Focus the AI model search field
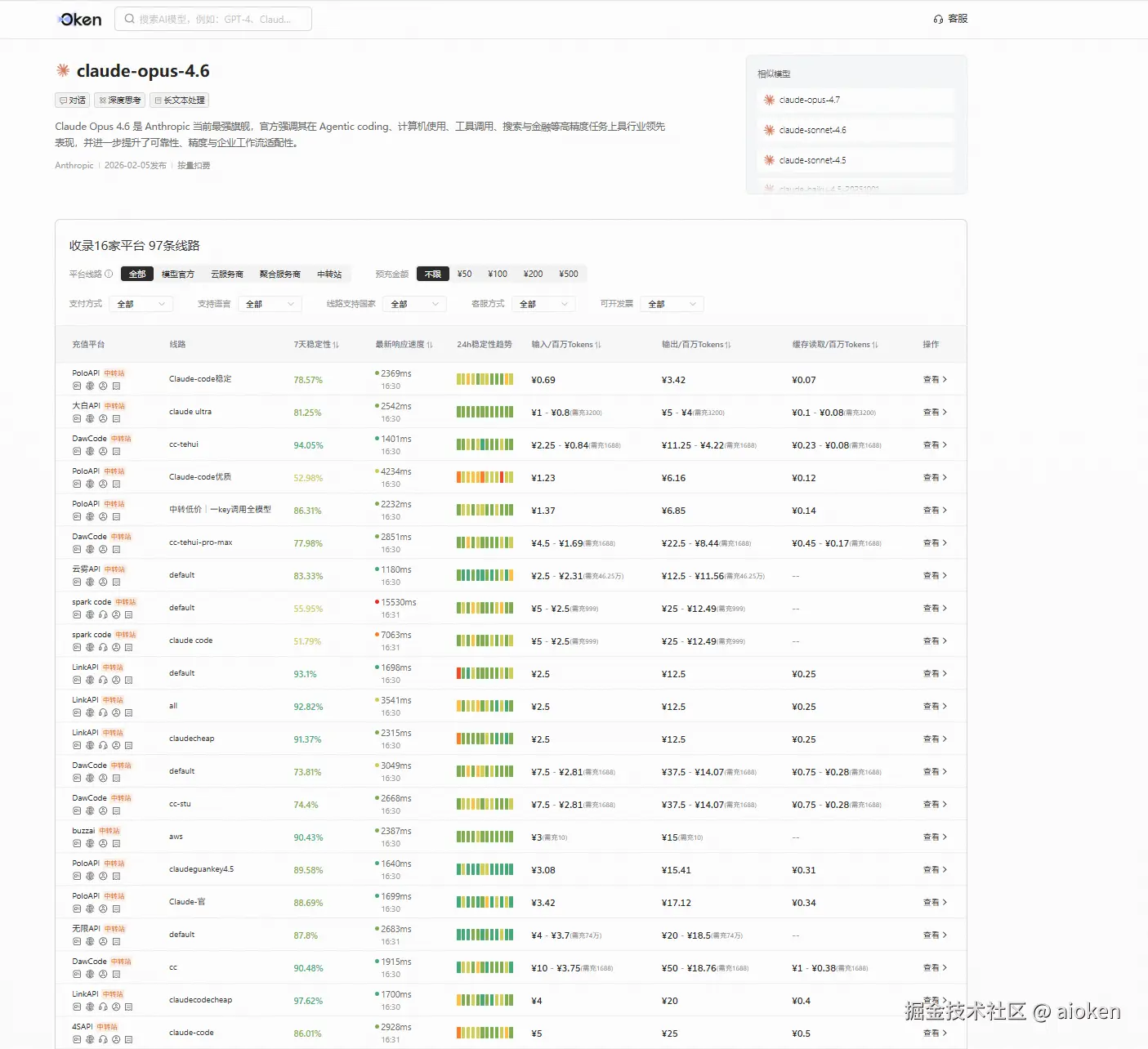This screenshot has height=1049, width=1148. (x=213, y=19)
